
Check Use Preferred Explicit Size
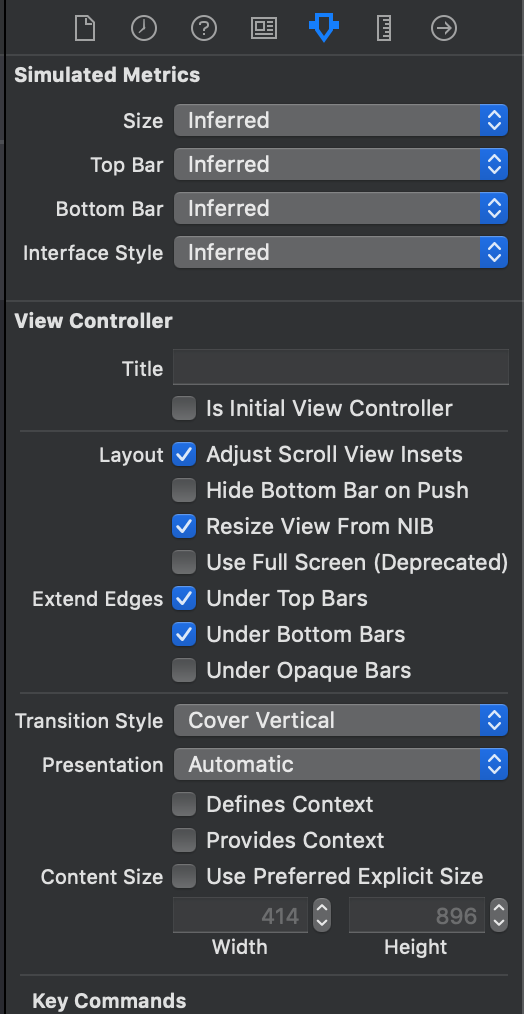click(184, 876)
